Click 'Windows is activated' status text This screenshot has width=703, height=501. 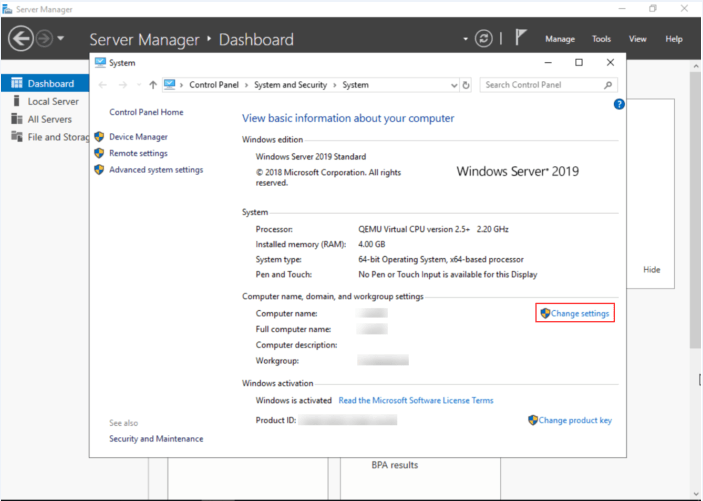coord(294,401)
